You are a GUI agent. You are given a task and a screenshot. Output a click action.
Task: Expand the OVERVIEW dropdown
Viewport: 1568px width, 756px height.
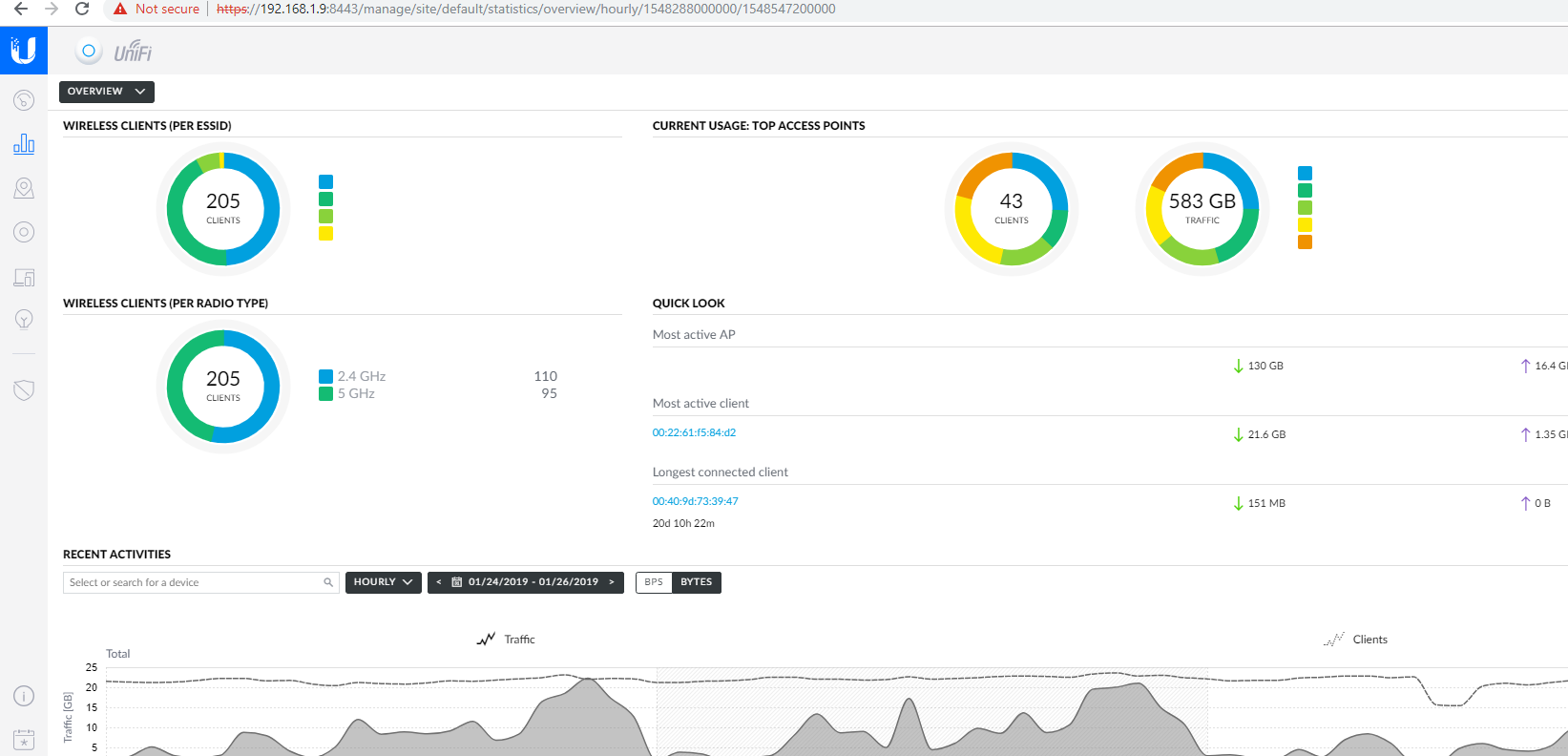106,92
